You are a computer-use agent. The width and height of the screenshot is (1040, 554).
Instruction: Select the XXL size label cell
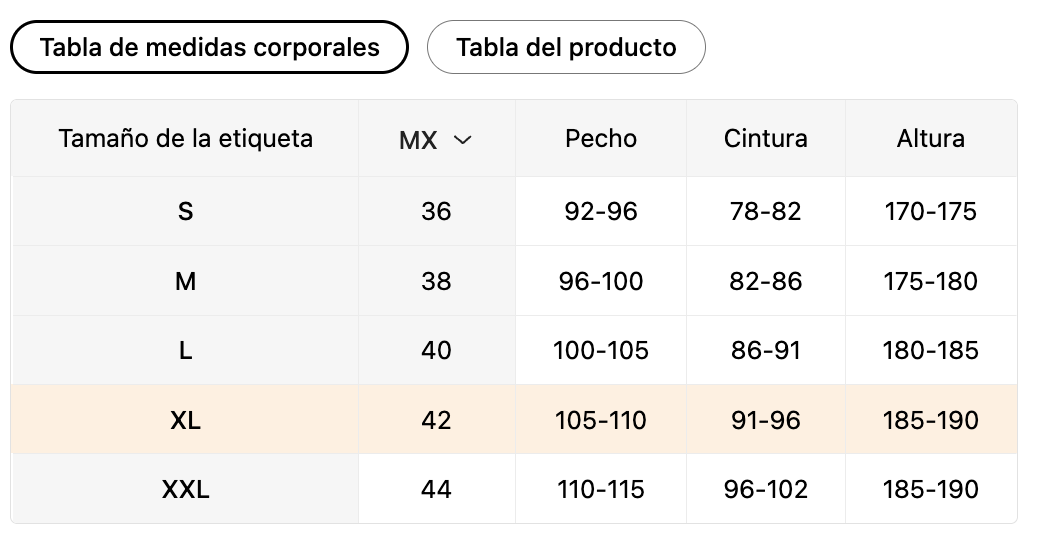185,489
